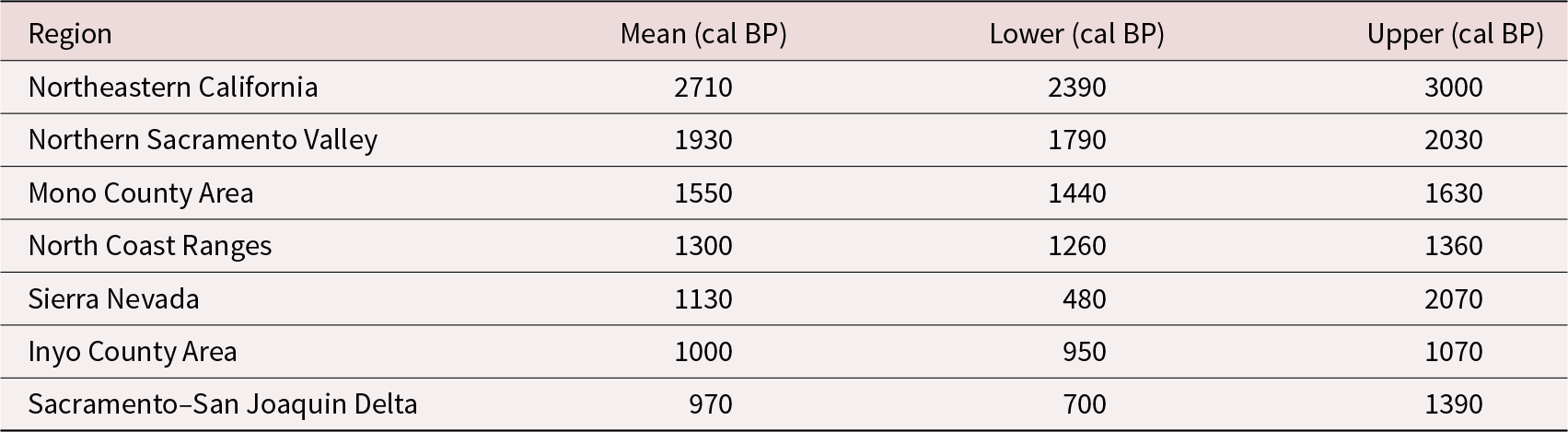Select the Upper (cal BP) column header
The height and width of the screenshot is (432, 1568).
pyautogui.click(x=1455, y=34)
